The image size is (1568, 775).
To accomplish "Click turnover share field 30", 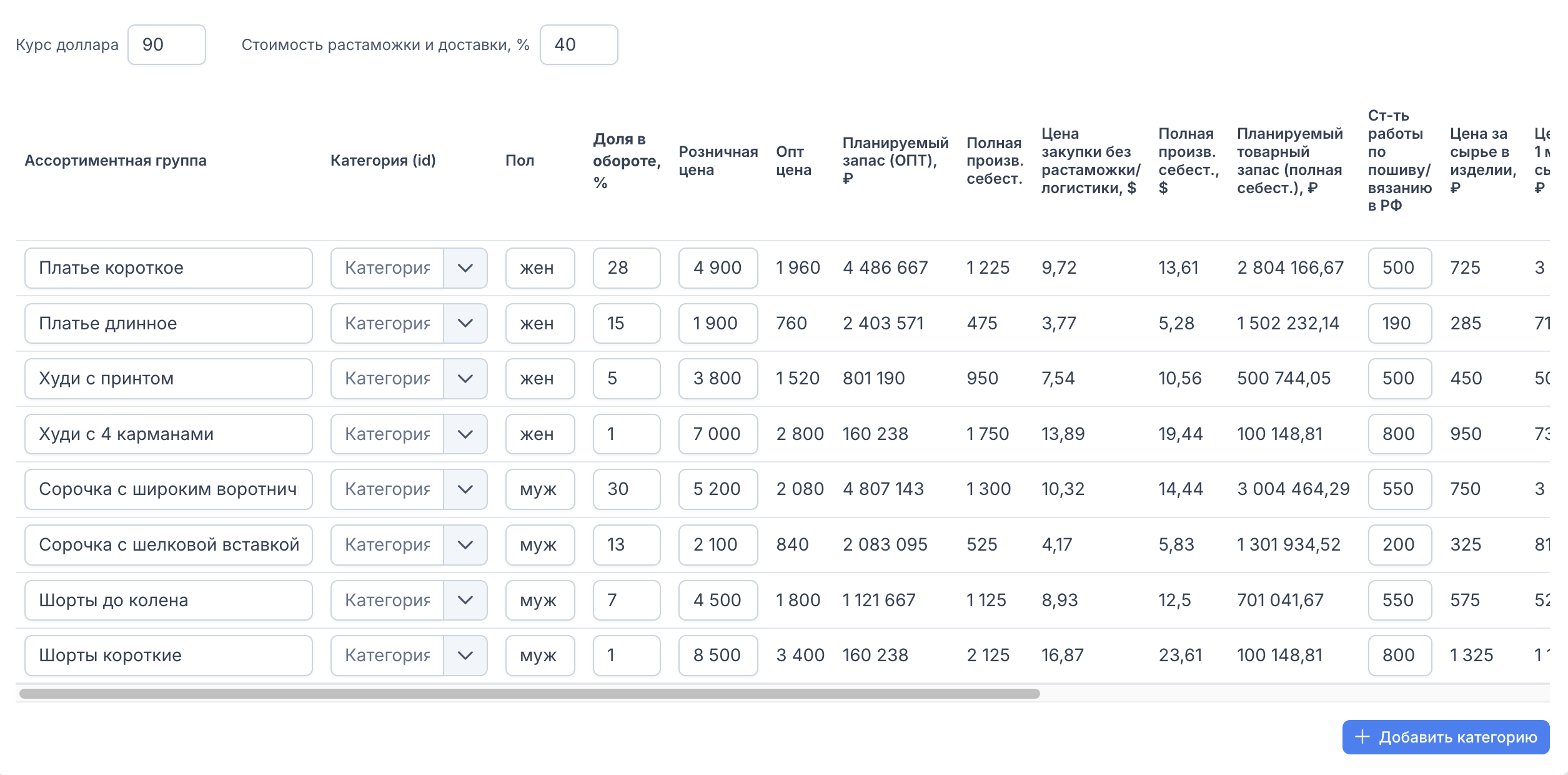I will 627,489.
